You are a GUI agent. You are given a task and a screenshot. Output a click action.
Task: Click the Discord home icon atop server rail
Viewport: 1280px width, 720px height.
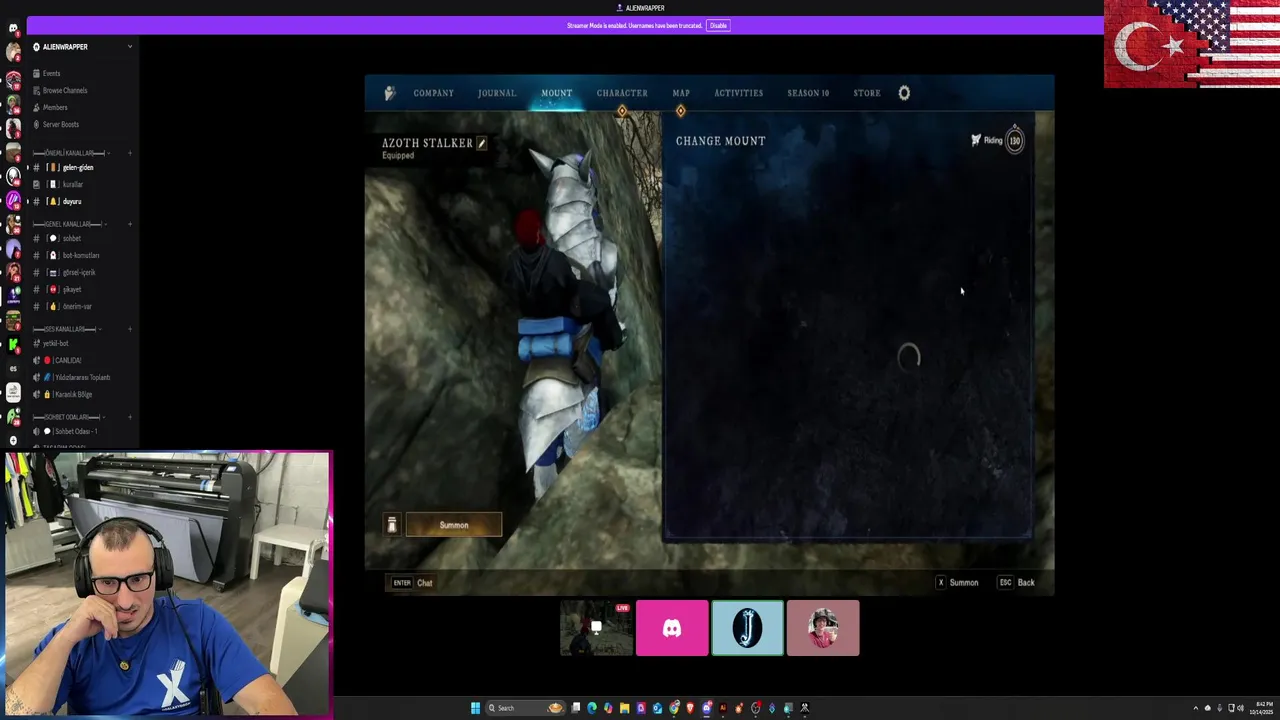point(13,28)
